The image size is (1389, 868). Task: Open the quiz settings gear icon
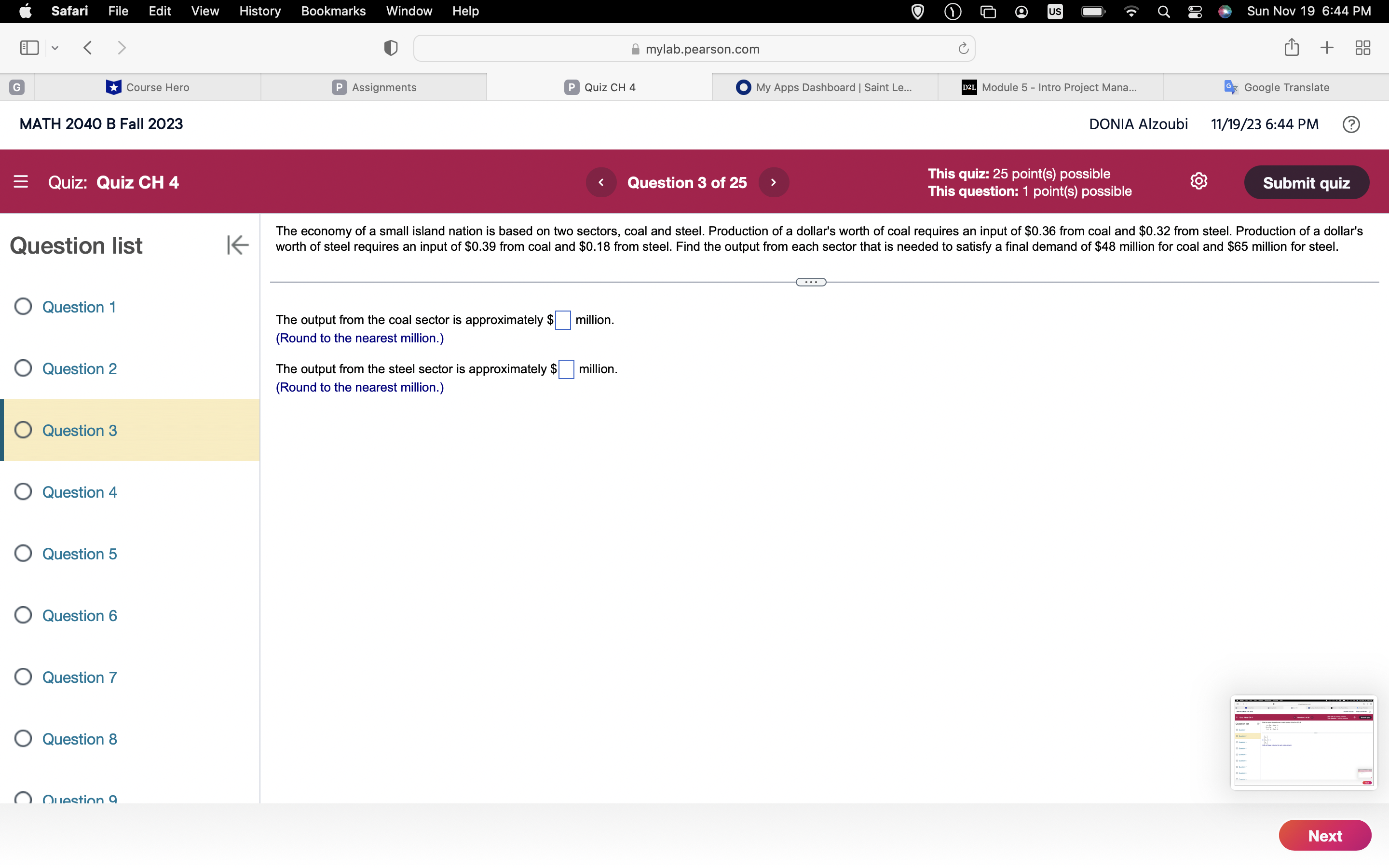(x=1198, y=181)
